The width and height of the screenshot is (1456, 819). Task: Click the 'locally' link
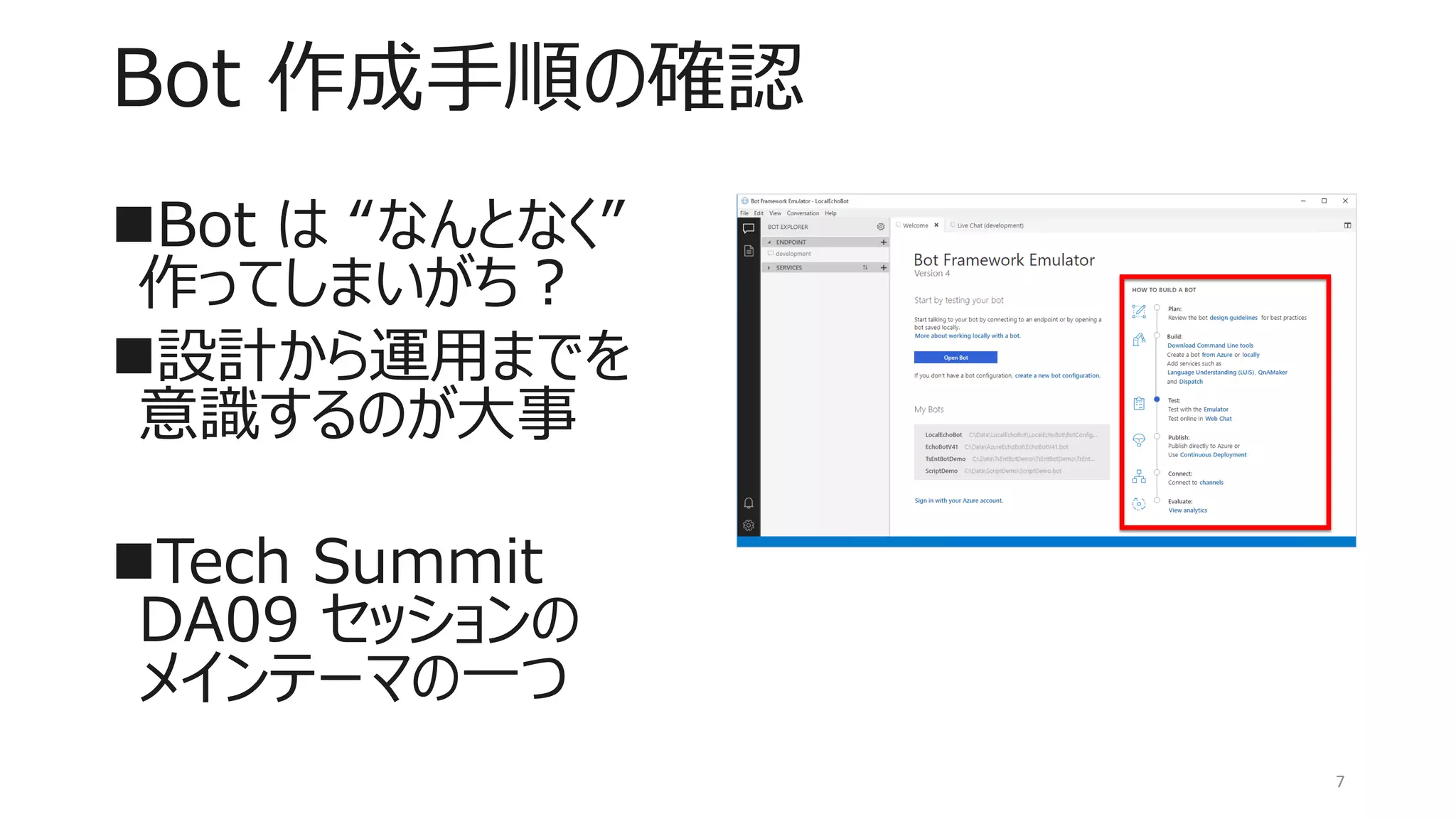pyautogui.click(x=1251, y=355)
